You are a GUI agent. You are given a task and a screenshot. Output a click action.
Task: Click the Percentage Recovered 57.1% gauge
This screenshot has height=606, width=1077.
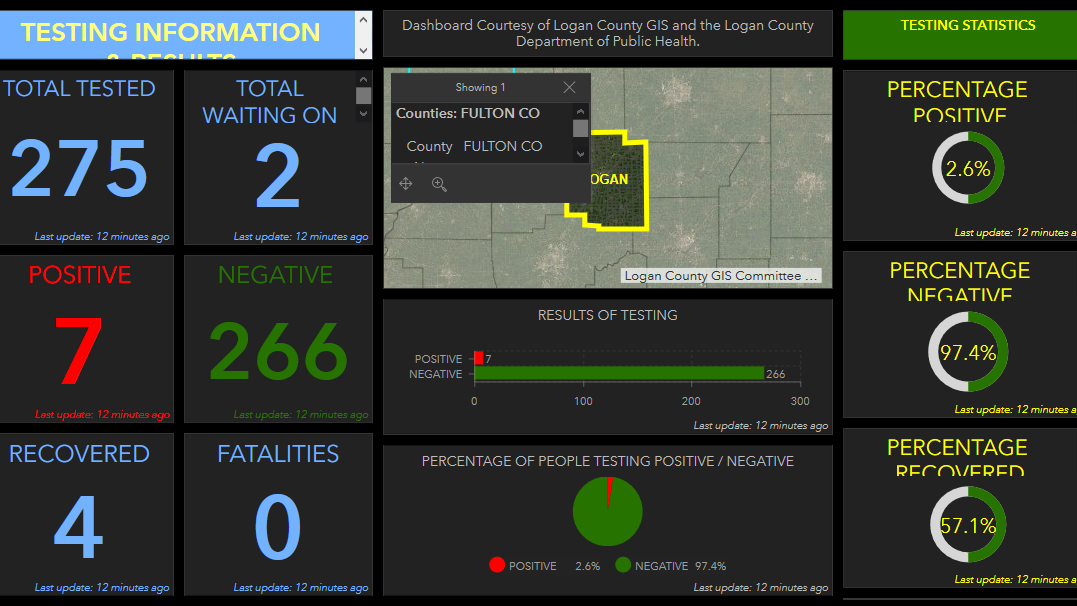click(x=967, y=526)
